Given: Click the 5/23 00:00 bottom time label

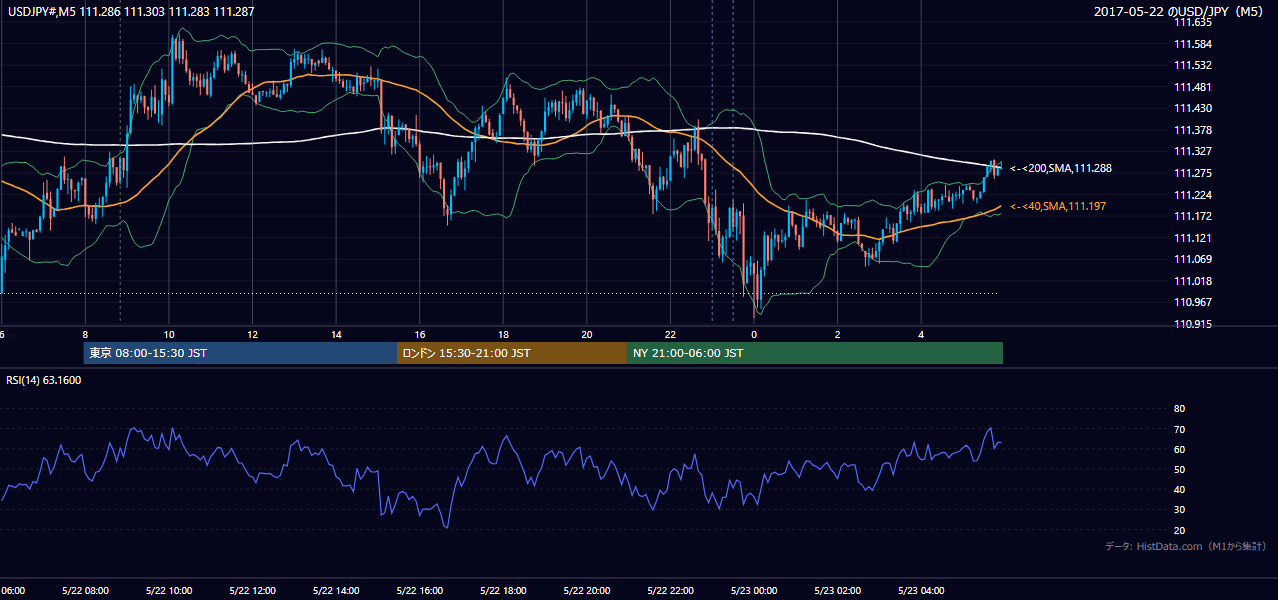Looking at the screenshot, I should click(x=753, y=591).
